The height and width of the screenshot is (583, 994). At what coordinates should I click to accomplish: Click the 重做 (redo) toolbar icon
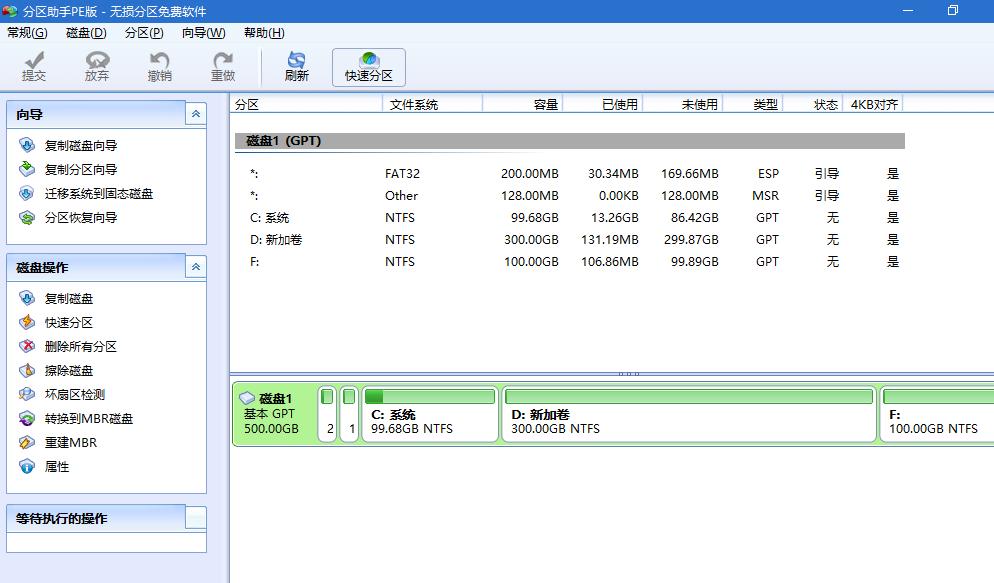tap(222, 65)
